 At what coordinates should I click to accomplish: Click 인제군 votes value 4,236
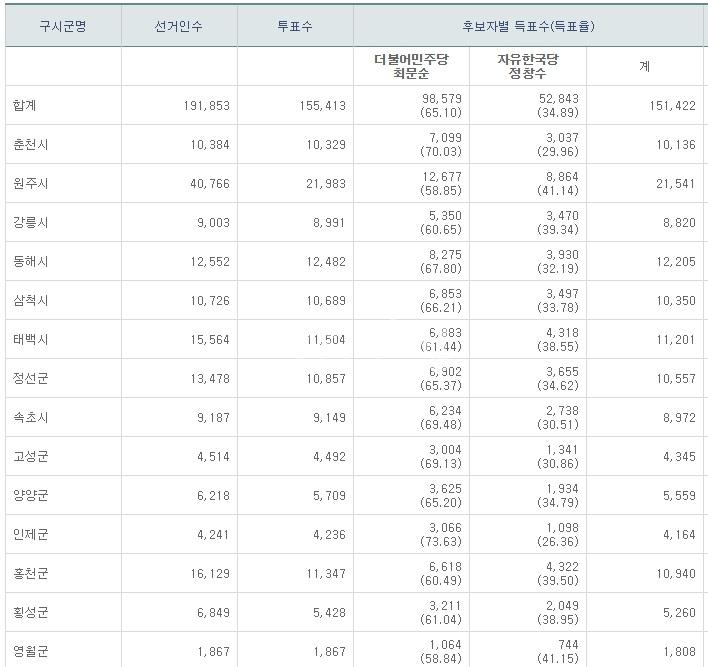[329, 535]
